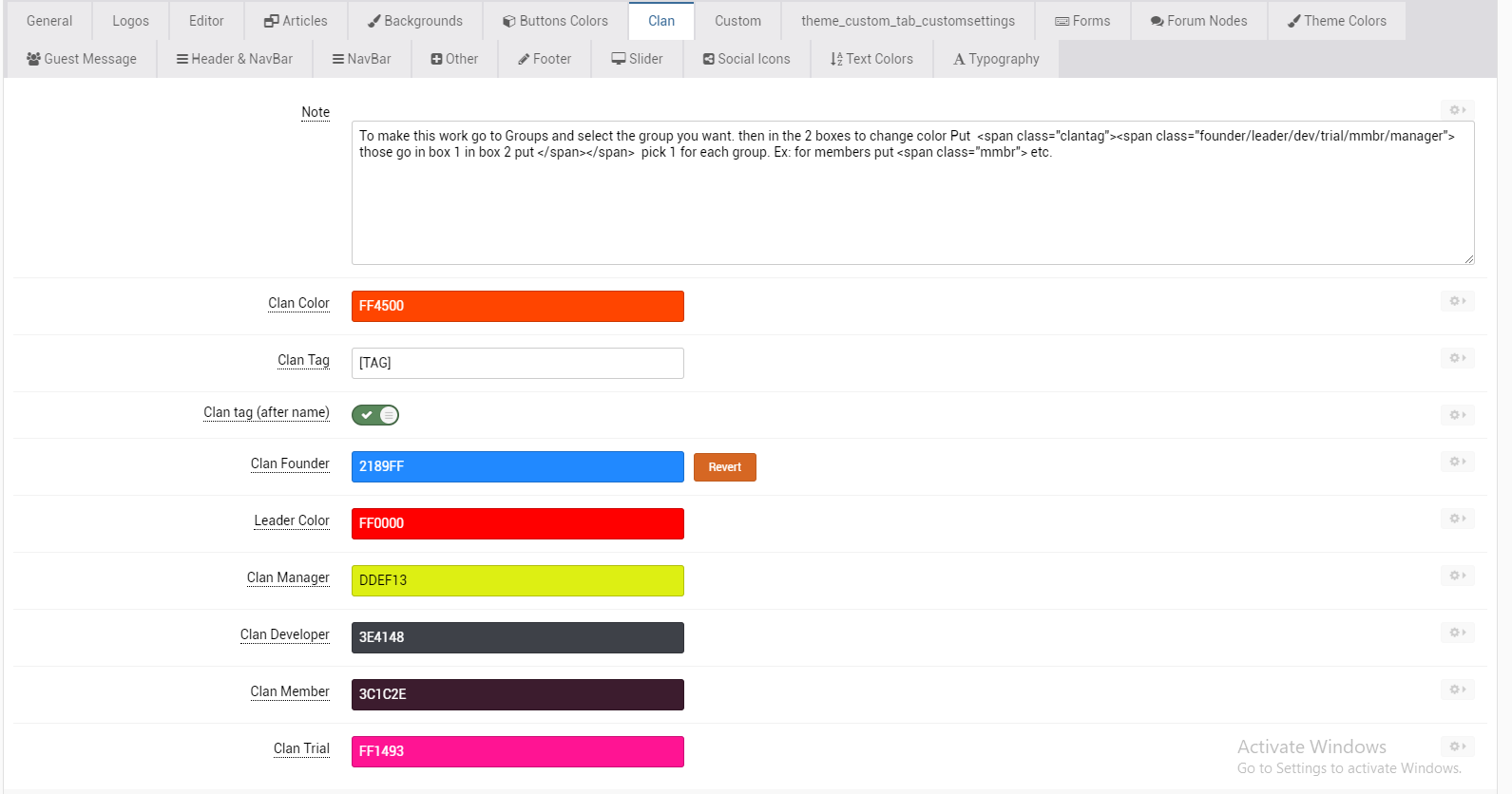Expand the gear options for Clan Tag

tap(1457, 358)
